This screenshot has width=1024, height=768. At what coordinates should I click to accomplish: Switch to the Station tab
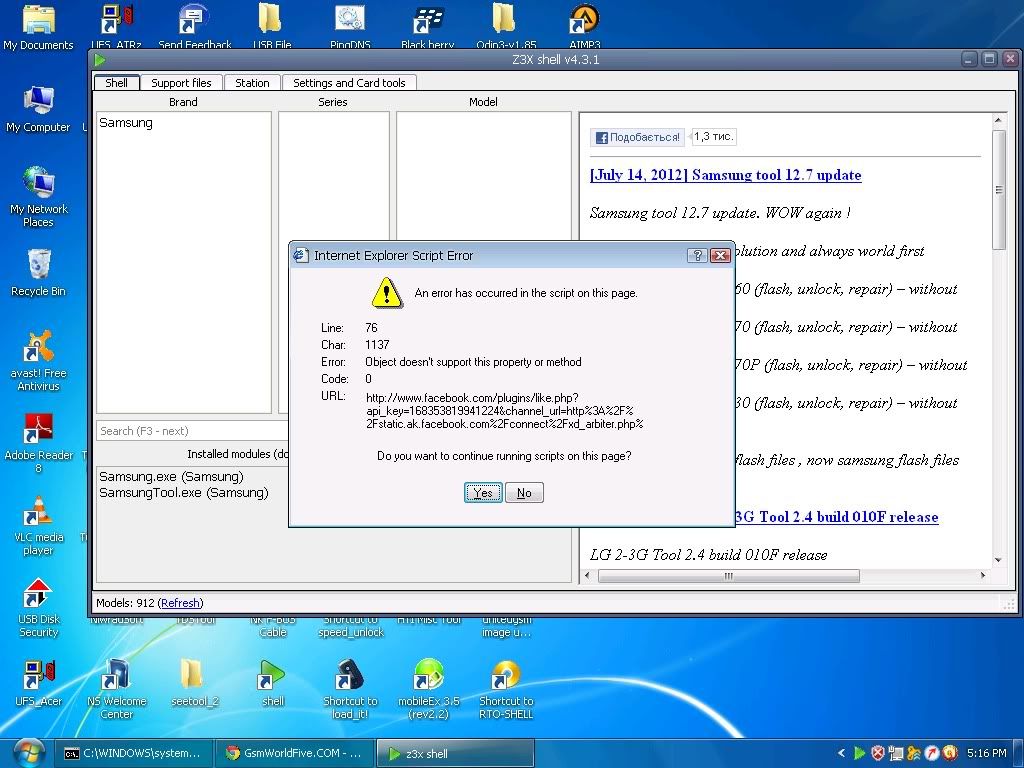tap(252, 83)
